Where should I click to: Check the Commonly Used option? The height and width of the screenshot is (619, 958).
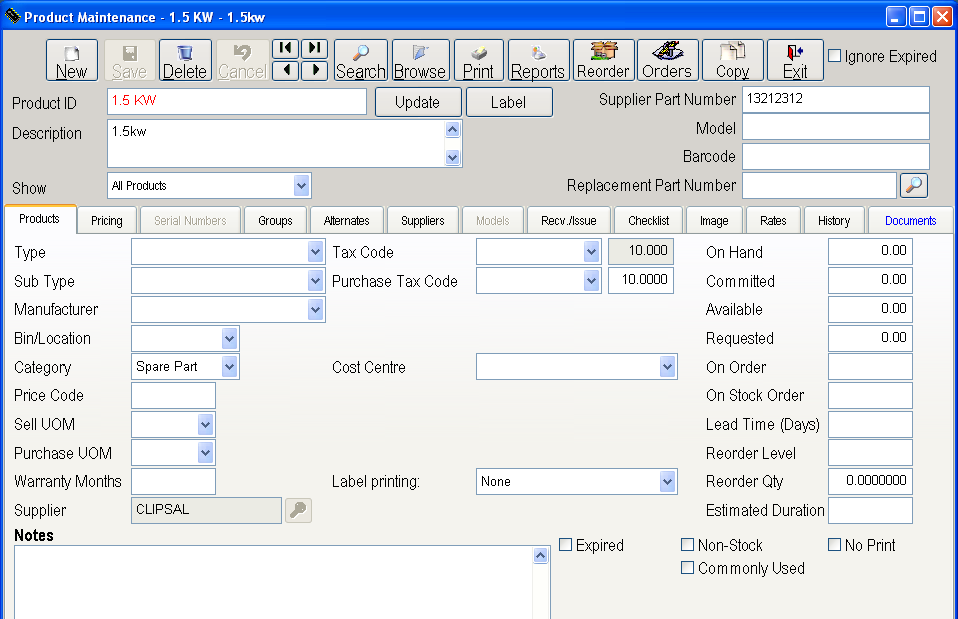(x=687, y=568)
